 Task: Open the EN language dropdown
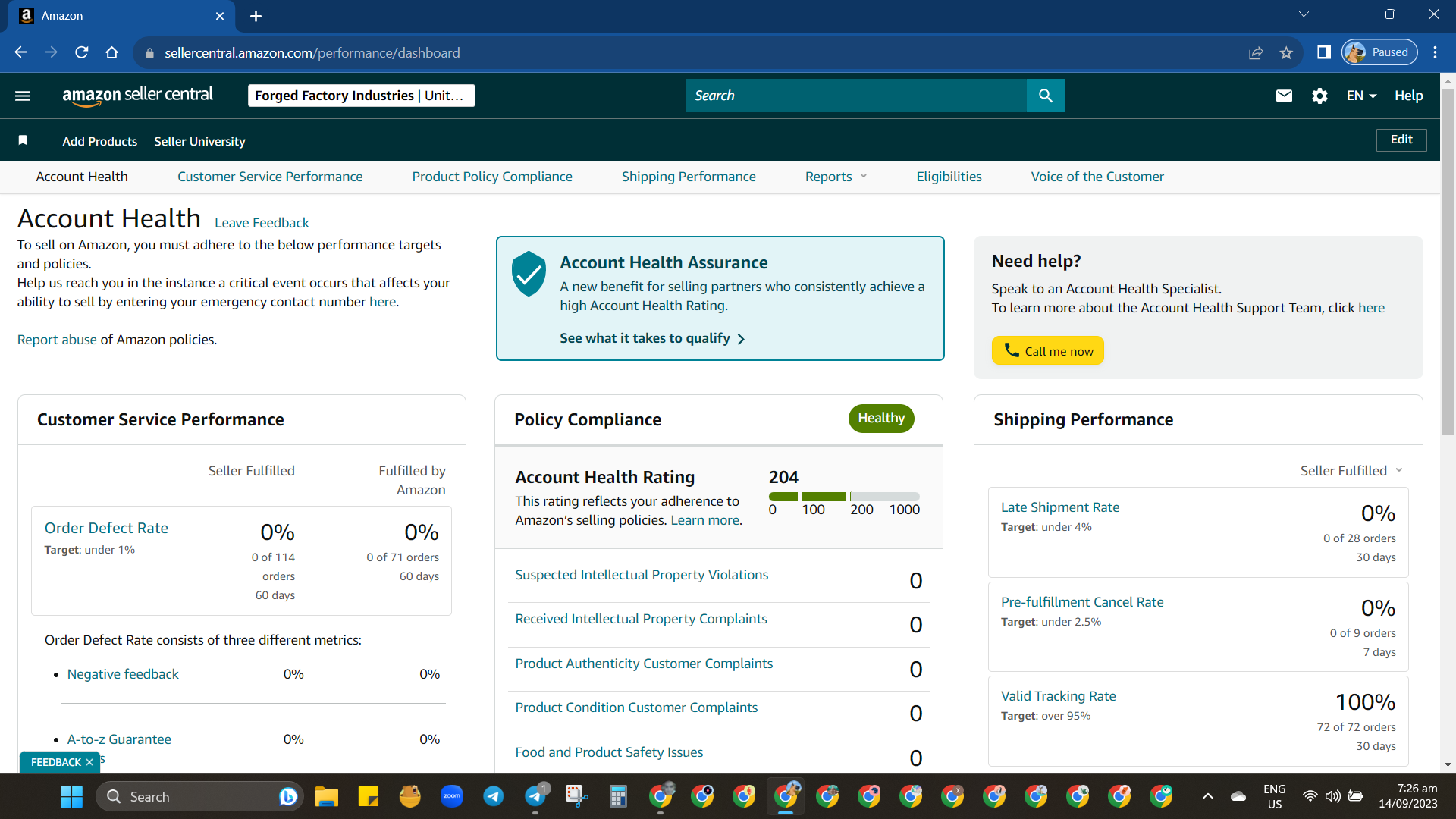(x=1361, y=96)
